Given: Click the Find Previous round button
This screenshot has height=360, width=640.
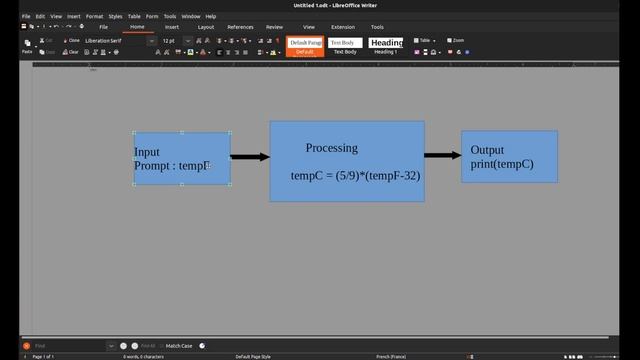Looking at the screenshot, I should click(123, 346).
